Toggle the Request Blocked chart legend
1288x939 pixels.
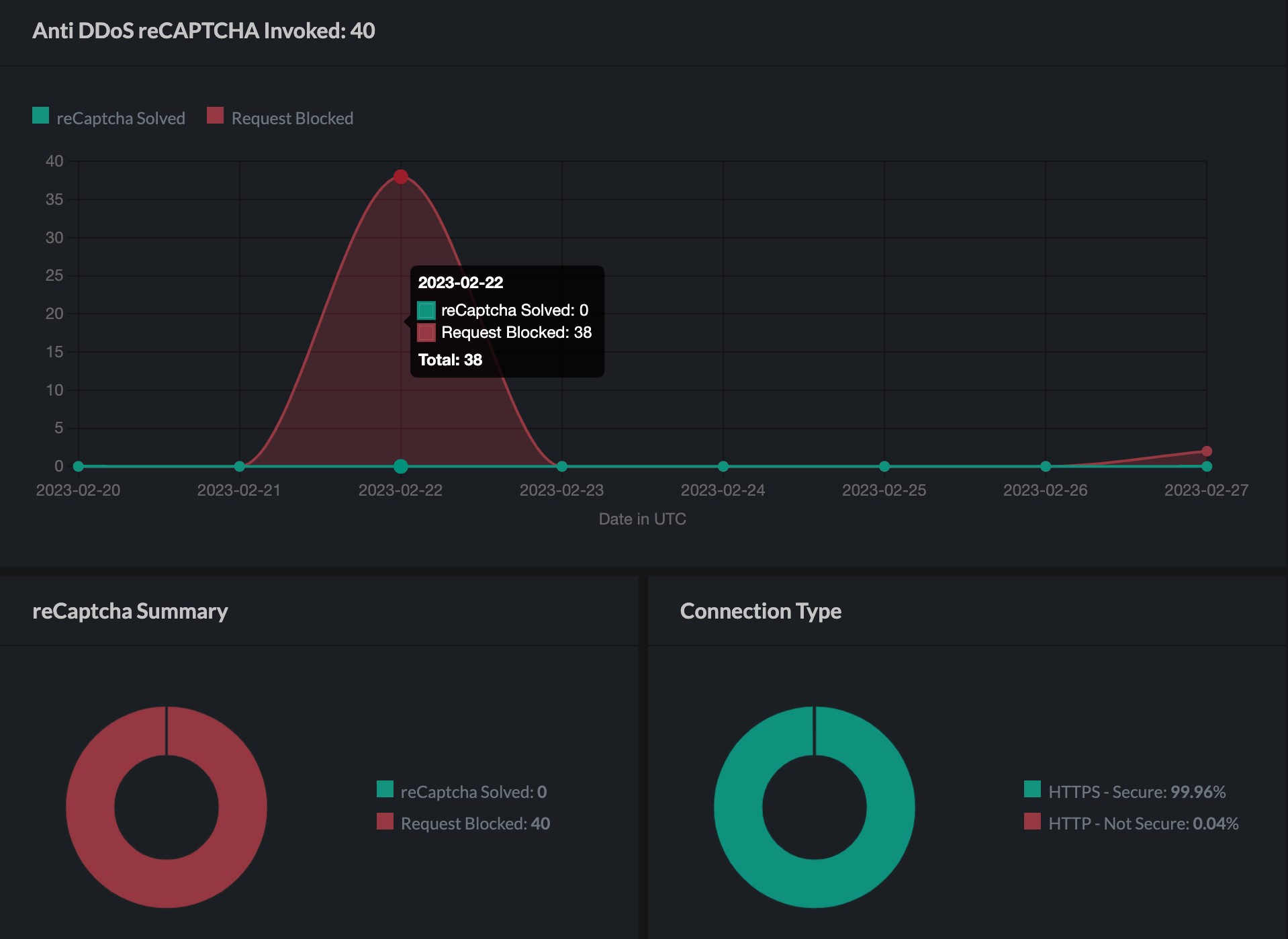click(x=280, y=118)
